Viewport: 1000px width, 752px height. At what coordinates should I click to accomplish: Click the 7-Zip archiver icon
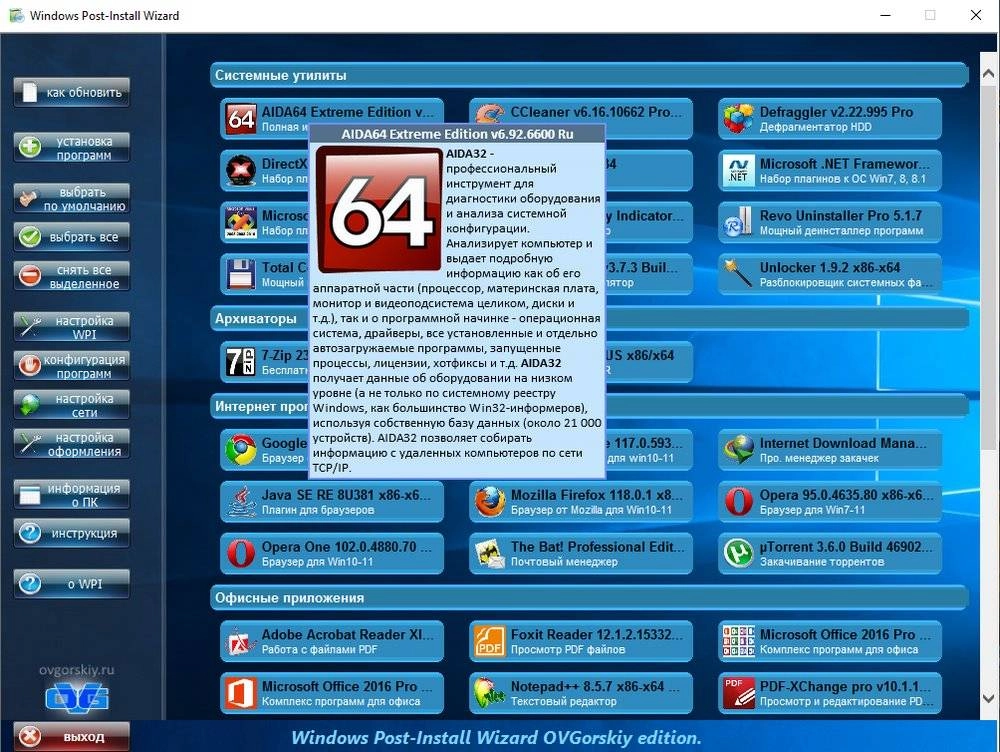[239, 360]
